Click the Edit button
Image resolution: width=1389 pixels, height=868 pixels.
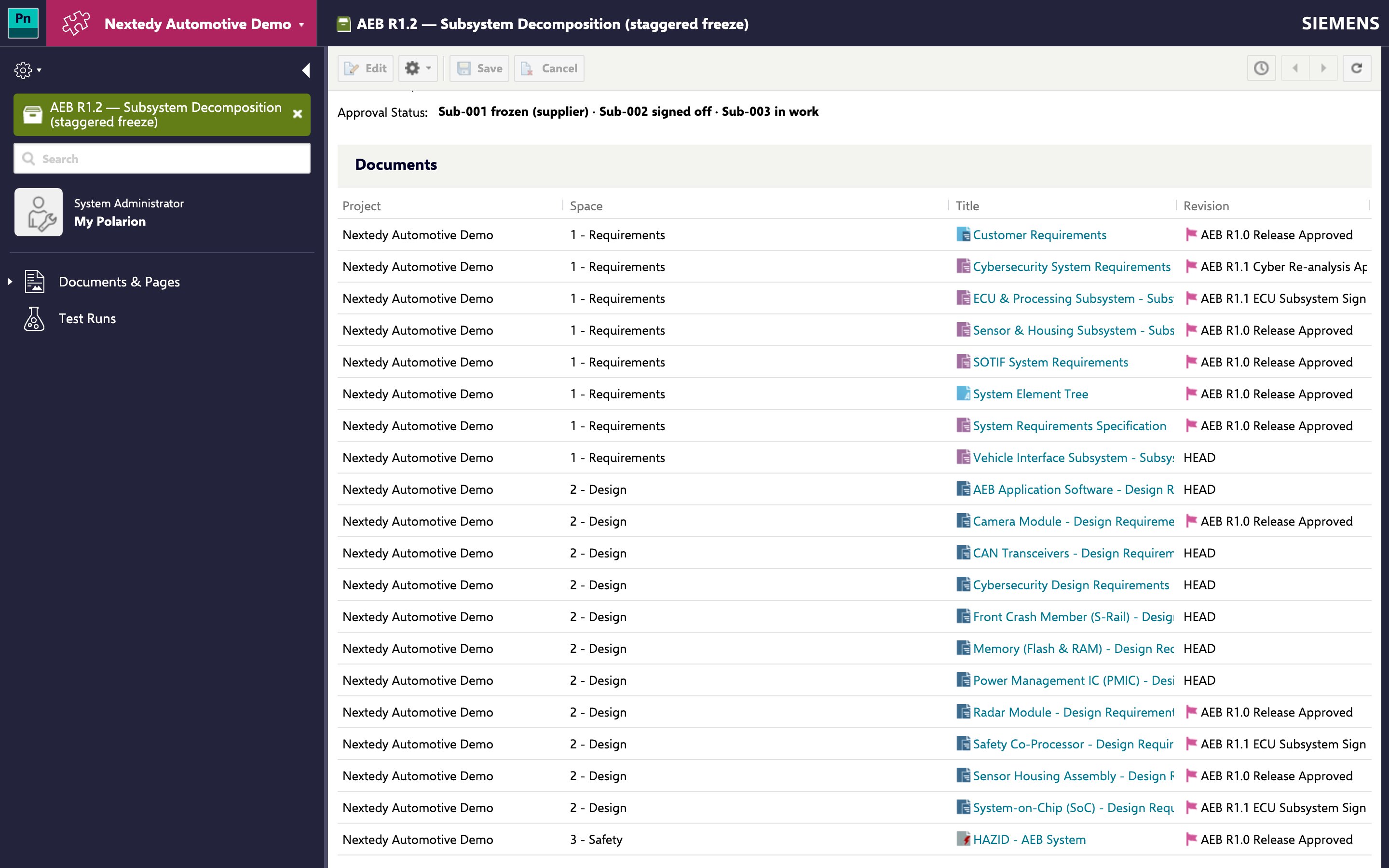(x=366, y=68)
